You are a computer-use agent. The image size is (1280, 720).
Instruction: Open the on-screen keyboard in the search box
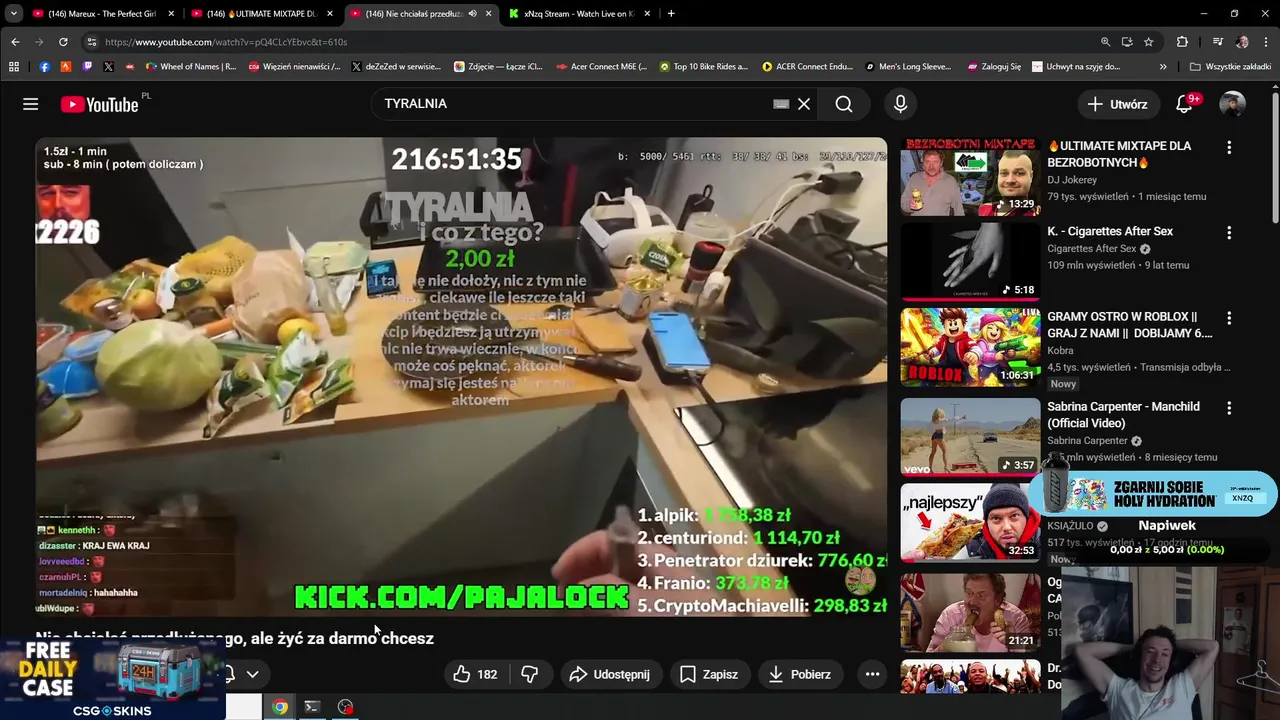[x=781, y=104]
